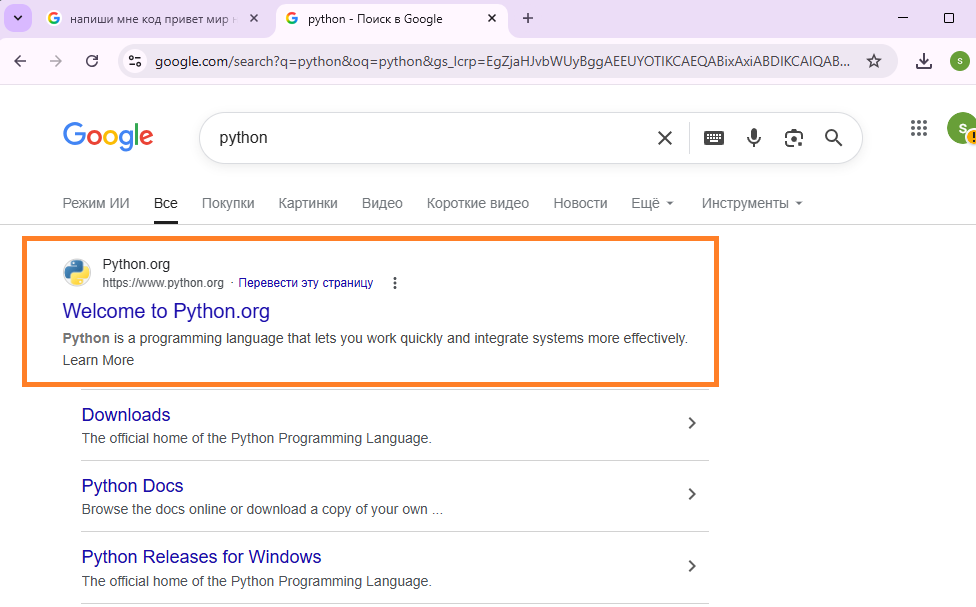Expand the Downloads sitelink chevron

(x=691, y=423)
